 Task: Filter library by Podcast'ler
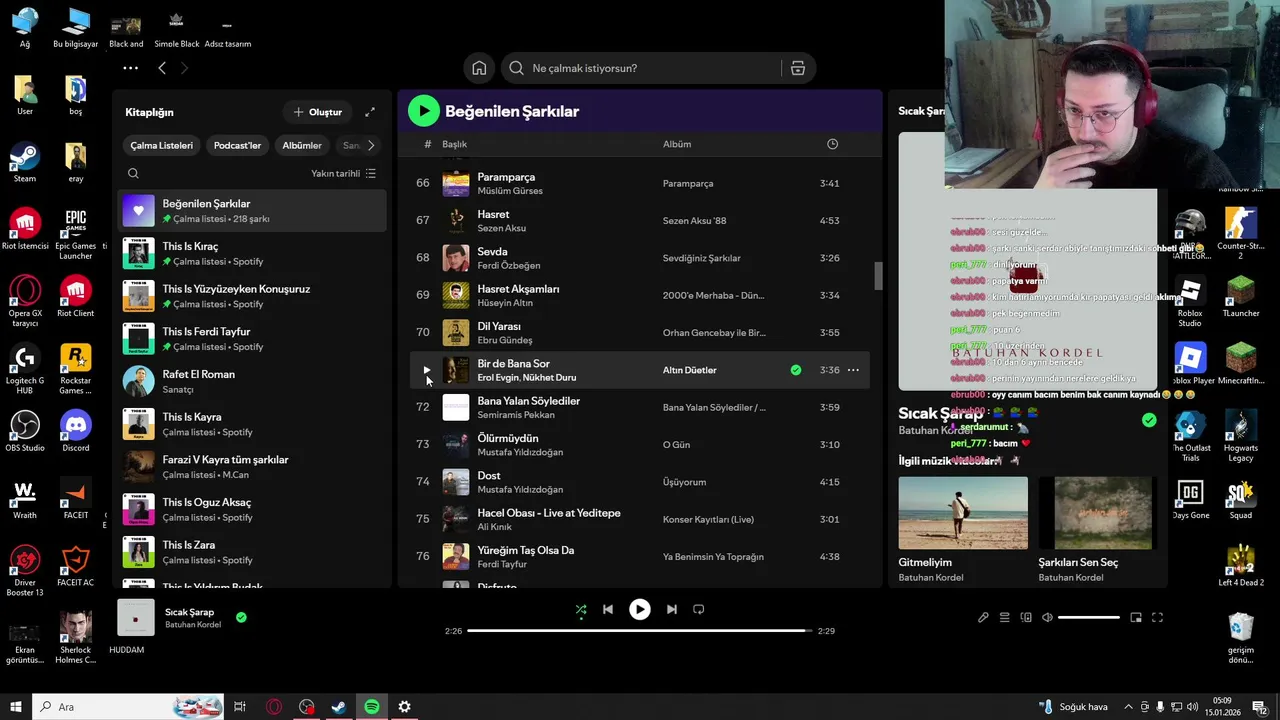(x=237, y=145)
